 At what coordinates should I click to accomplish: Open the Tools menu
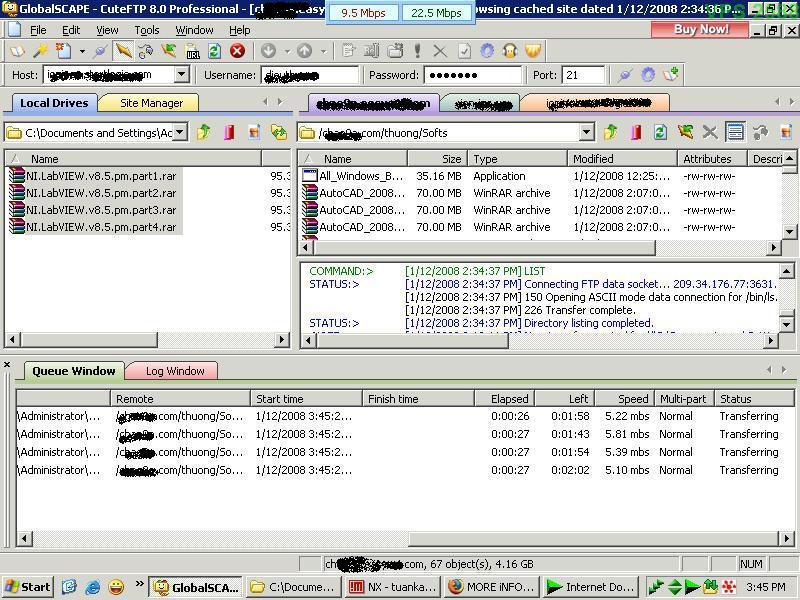pyautogui.click(x=147, y=30)
